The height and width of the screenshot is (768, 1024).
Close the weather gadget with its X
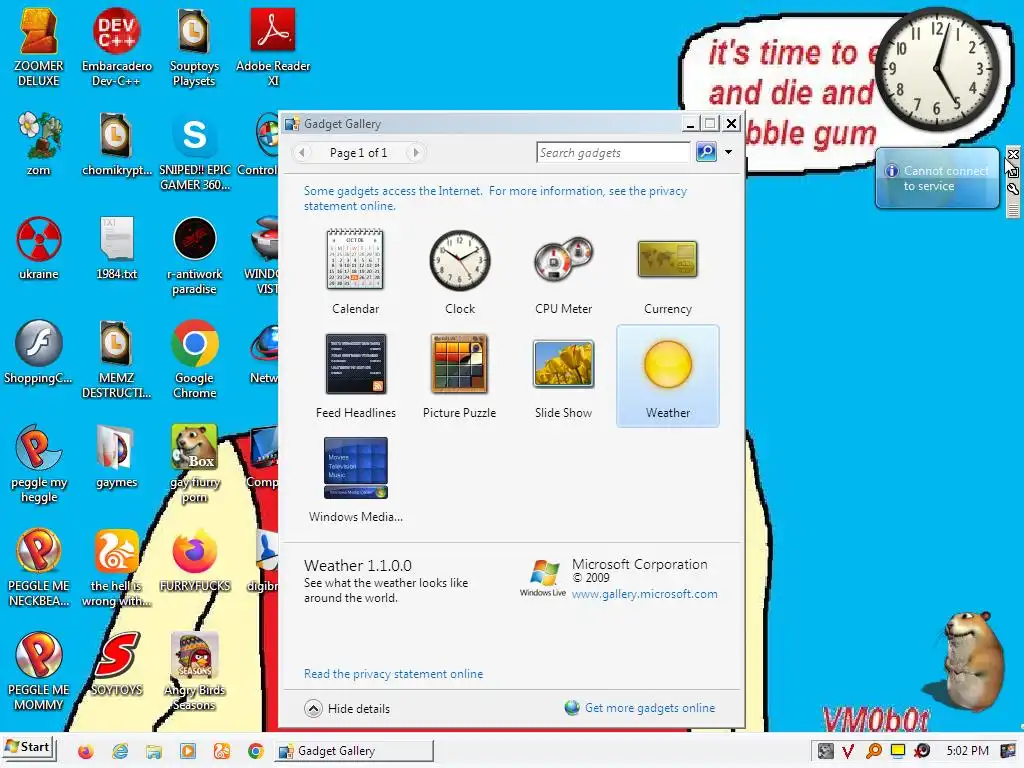tap(1013, 154)
